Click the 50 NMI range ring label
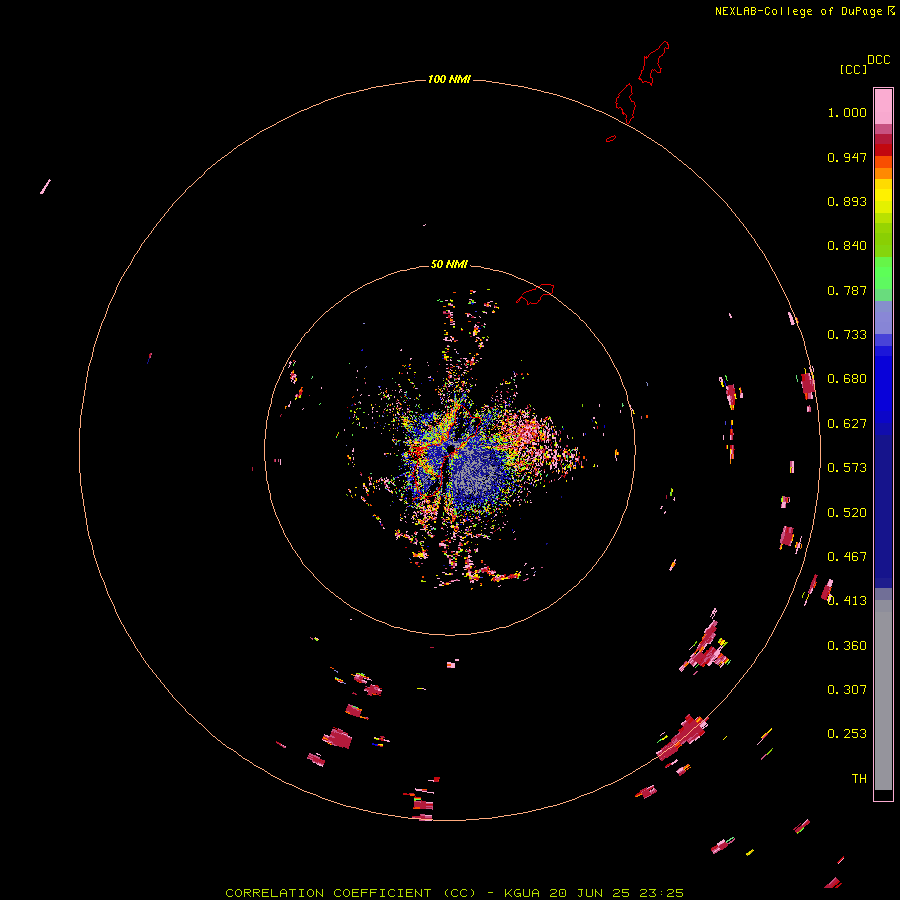 pos(449,264)
